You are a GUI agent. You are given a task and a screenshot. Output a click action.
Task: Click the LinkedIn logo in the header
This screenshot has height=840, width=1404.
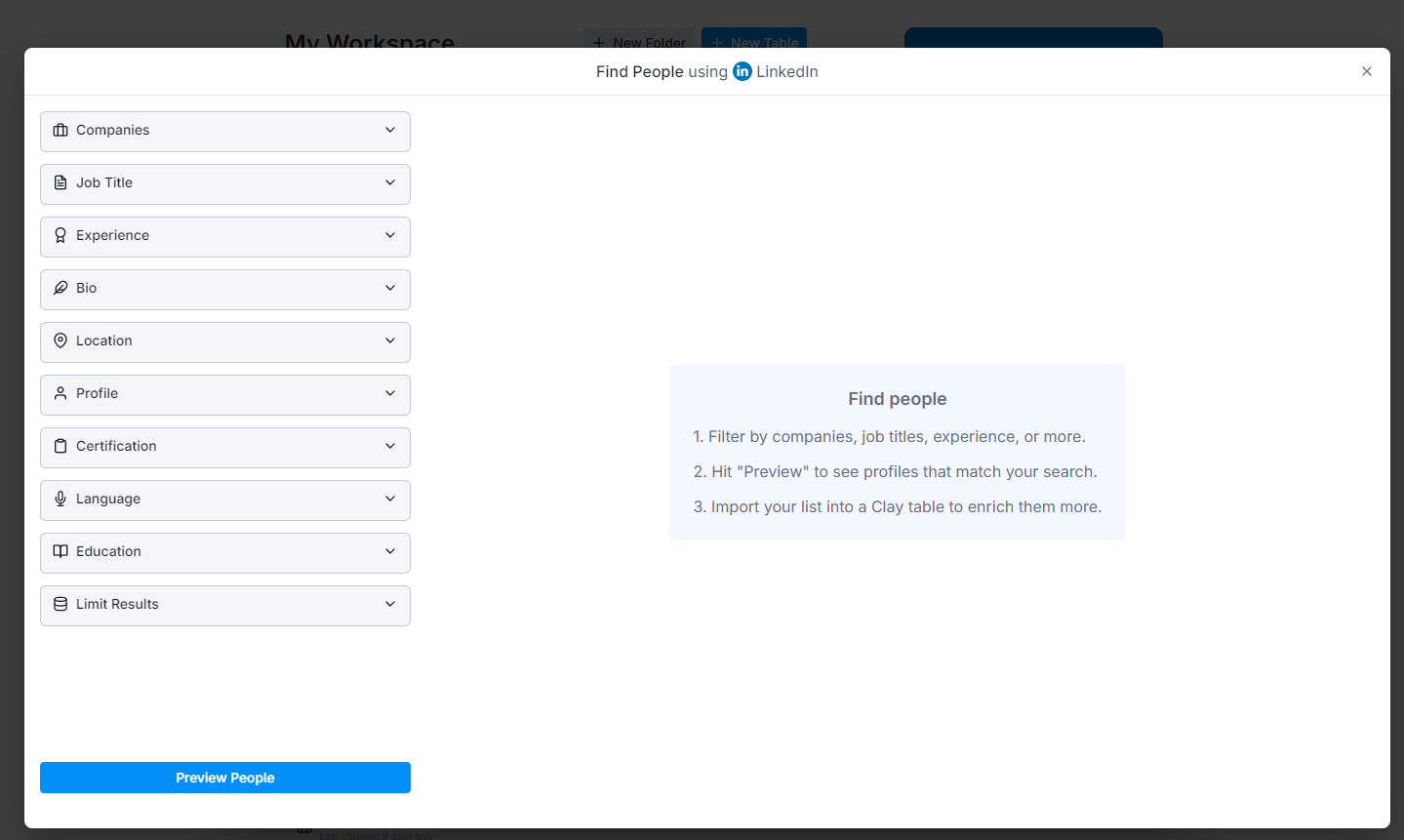click(742, 71)
